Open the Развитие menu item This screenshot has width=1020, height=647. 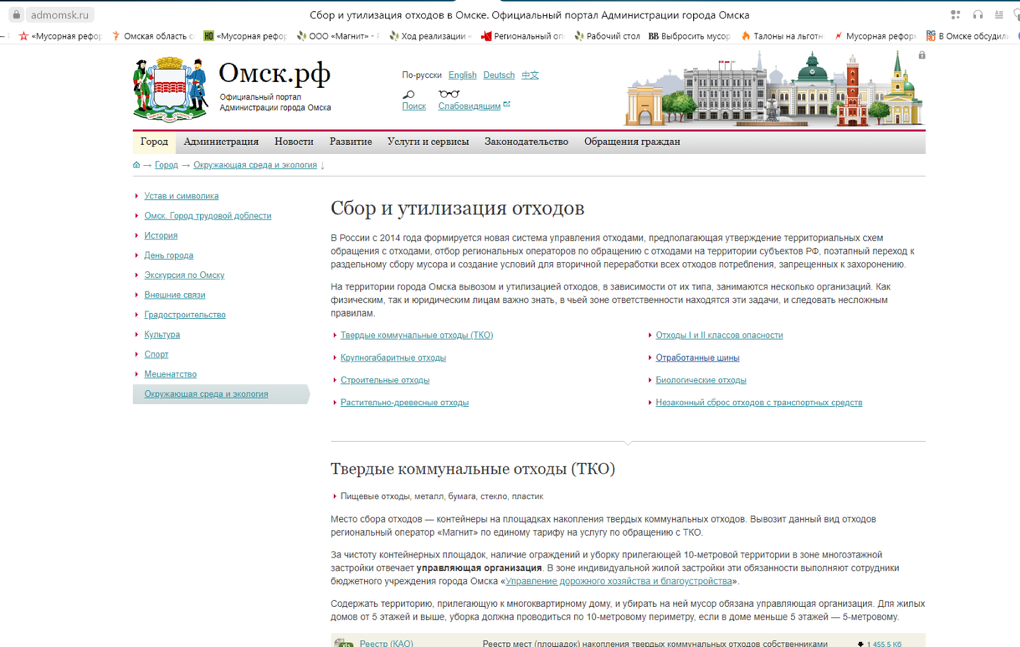(351, 142)
